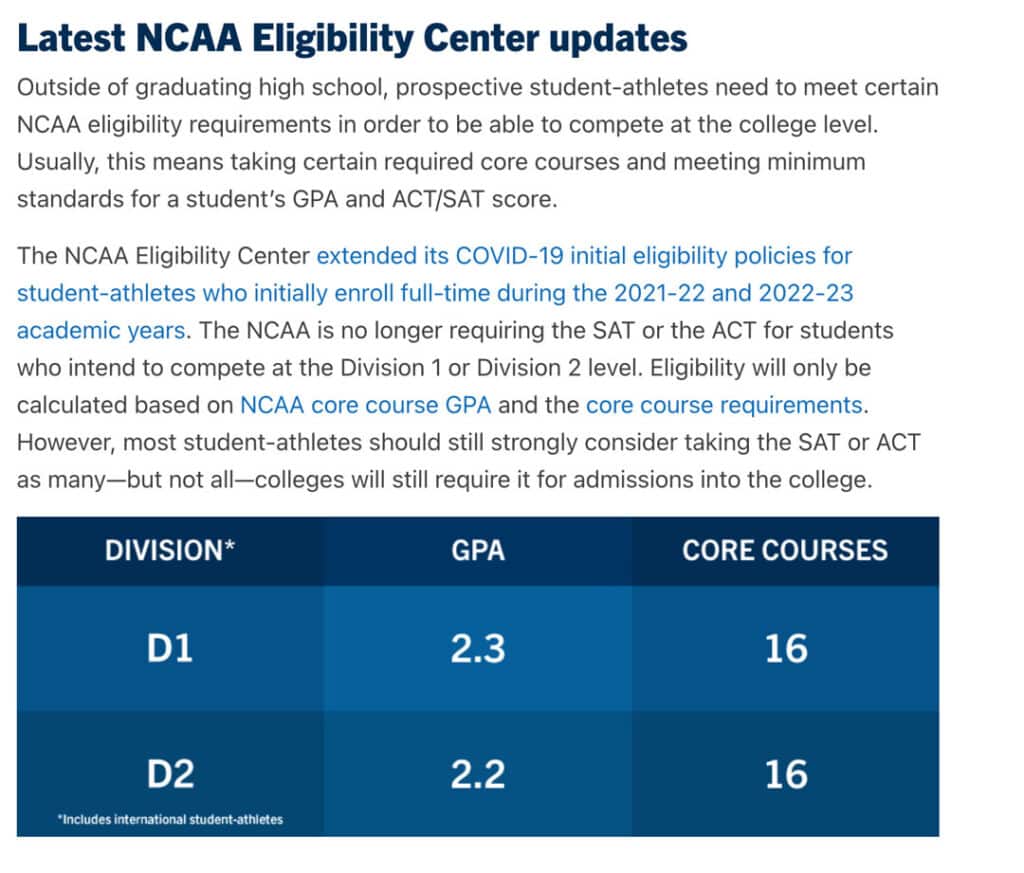Click the DIVISION* column header
This screenshot has width=1024, height=873.
(x=170, y=550)
